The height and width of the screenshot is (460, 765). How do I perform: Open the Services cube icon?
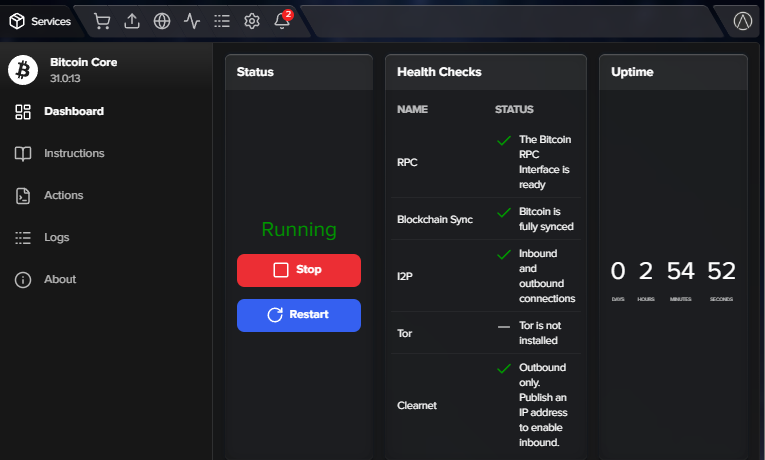[17, 21]
